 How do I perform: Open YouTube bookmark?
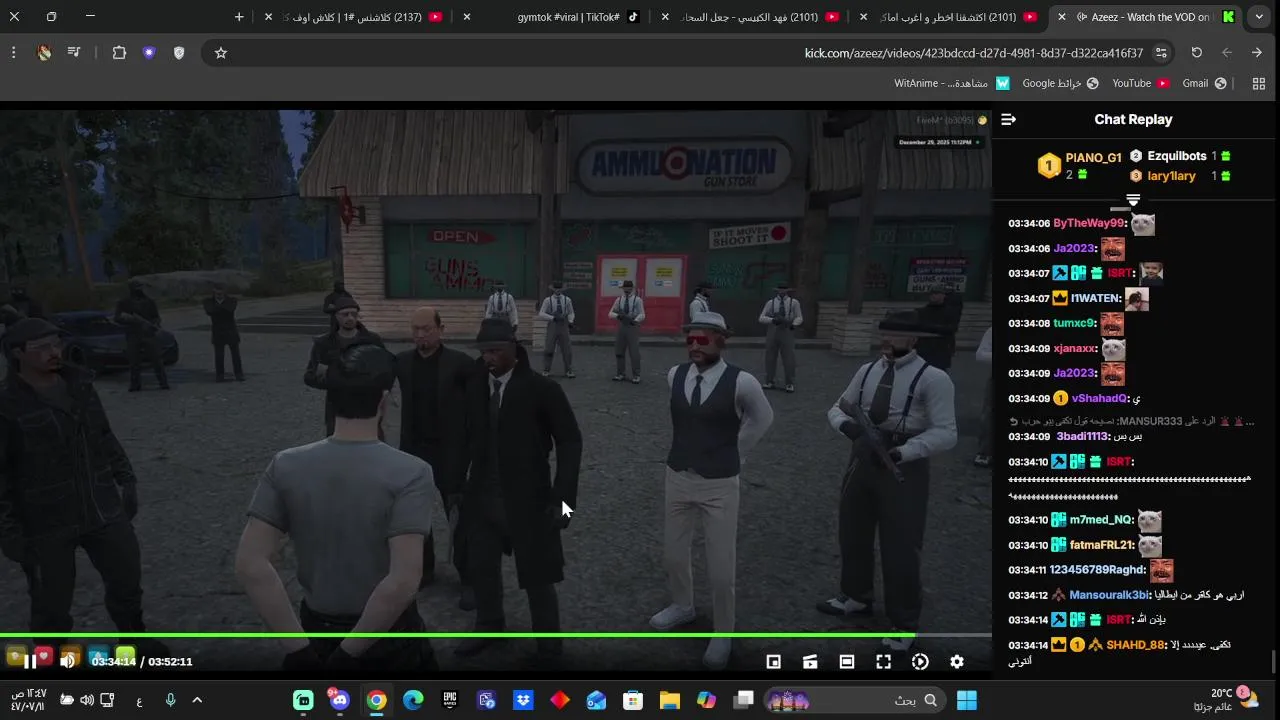coord(1140,83)
